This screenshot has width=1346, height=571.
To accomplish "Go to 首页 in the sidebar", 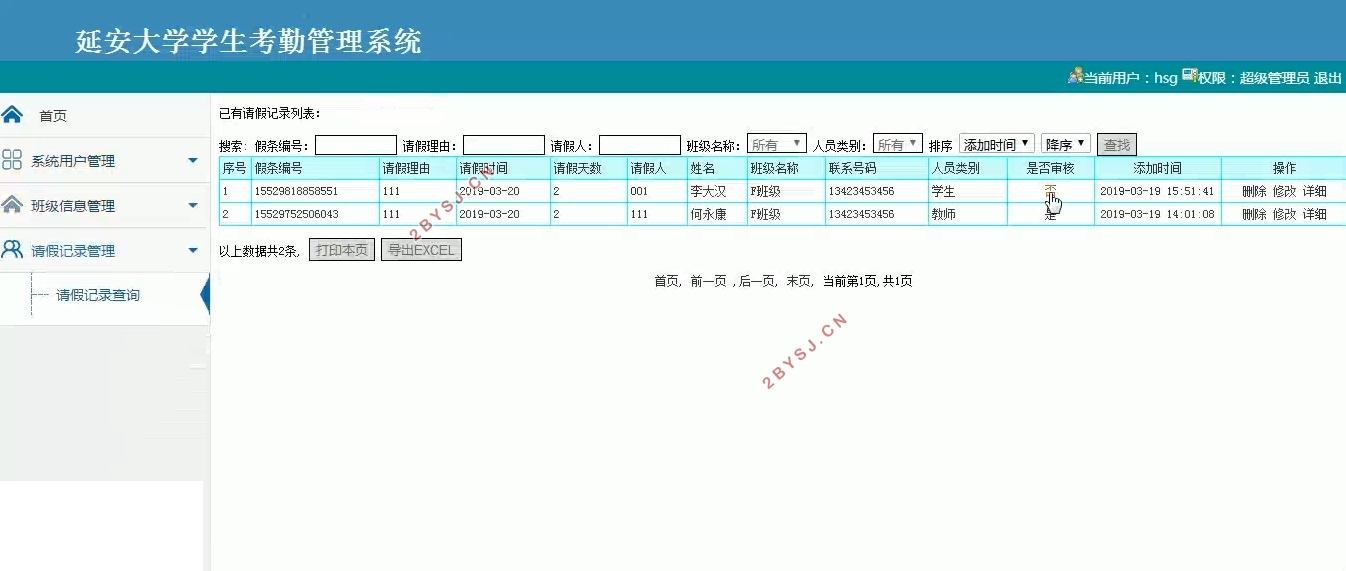I will click(53, 116).
